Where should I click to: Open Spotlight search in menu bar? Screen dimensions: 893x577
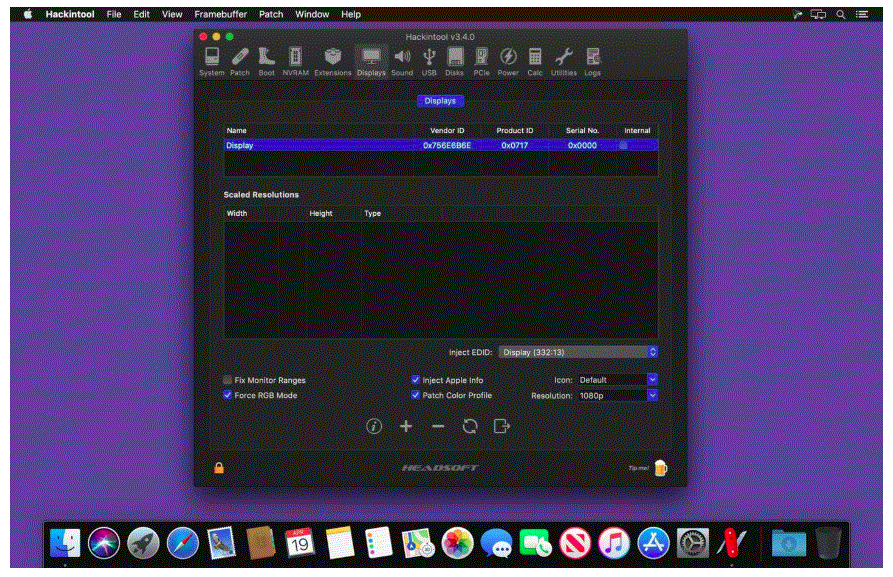click(x=841, y=14)
